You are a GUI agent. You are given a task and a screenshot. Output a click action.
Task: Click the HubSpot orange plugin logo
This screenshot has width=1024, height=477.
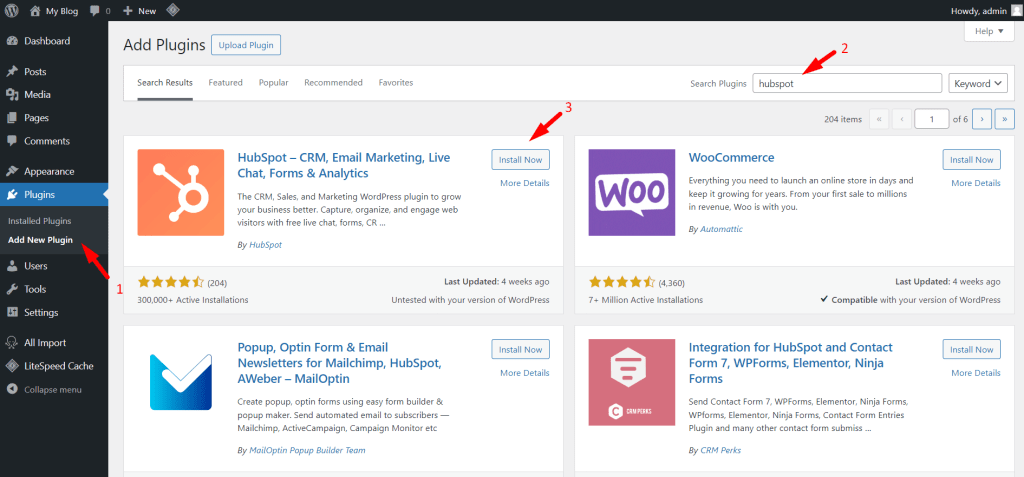pos(181,192)
